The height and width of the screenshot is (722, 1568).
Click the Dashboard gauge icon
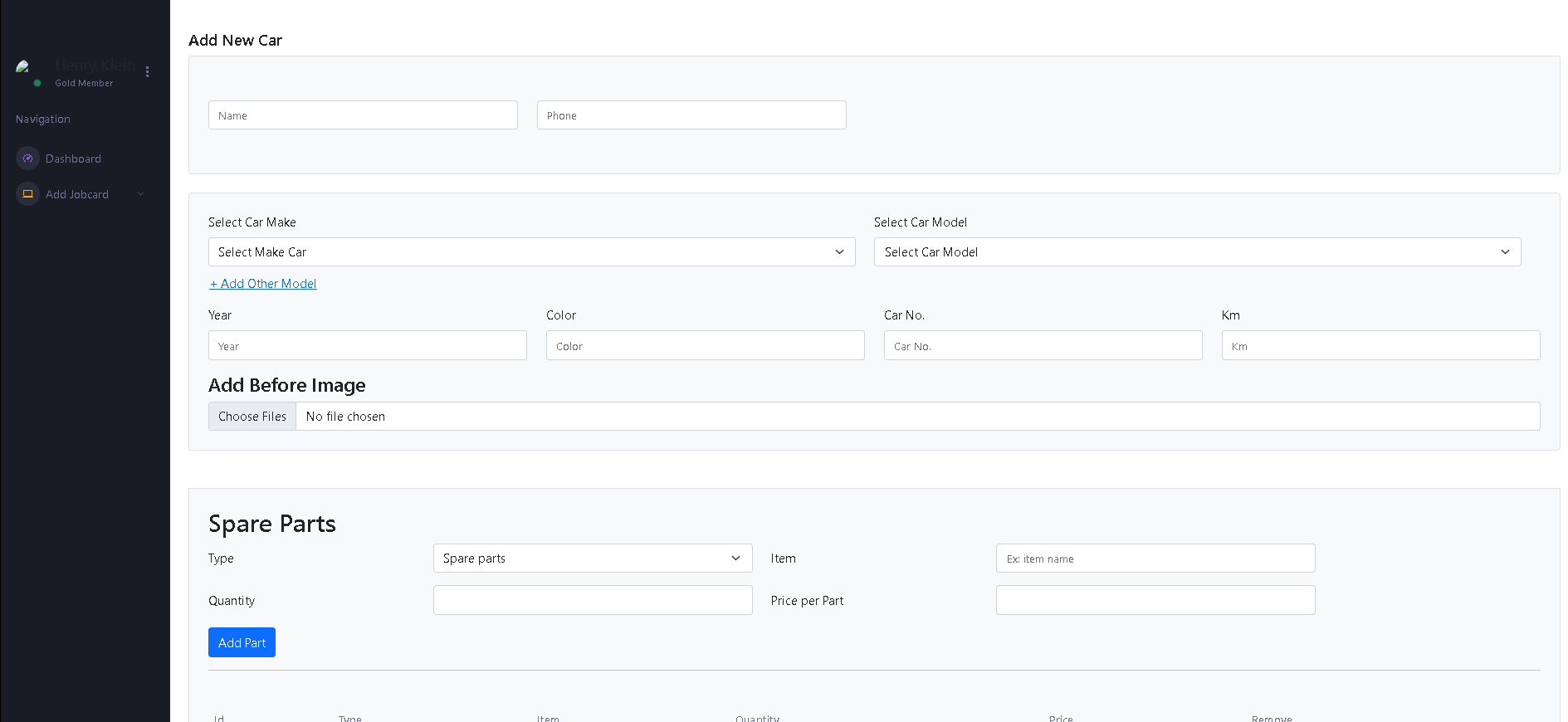coord(27,159)
